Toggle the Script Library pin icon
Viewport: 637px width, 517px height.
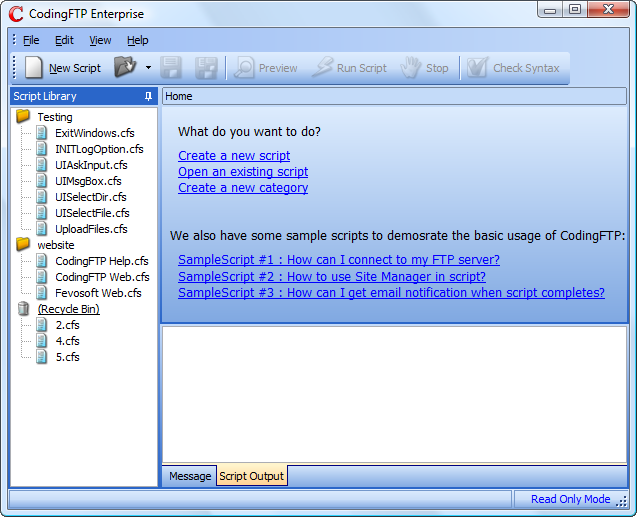[x=148, y=96]
